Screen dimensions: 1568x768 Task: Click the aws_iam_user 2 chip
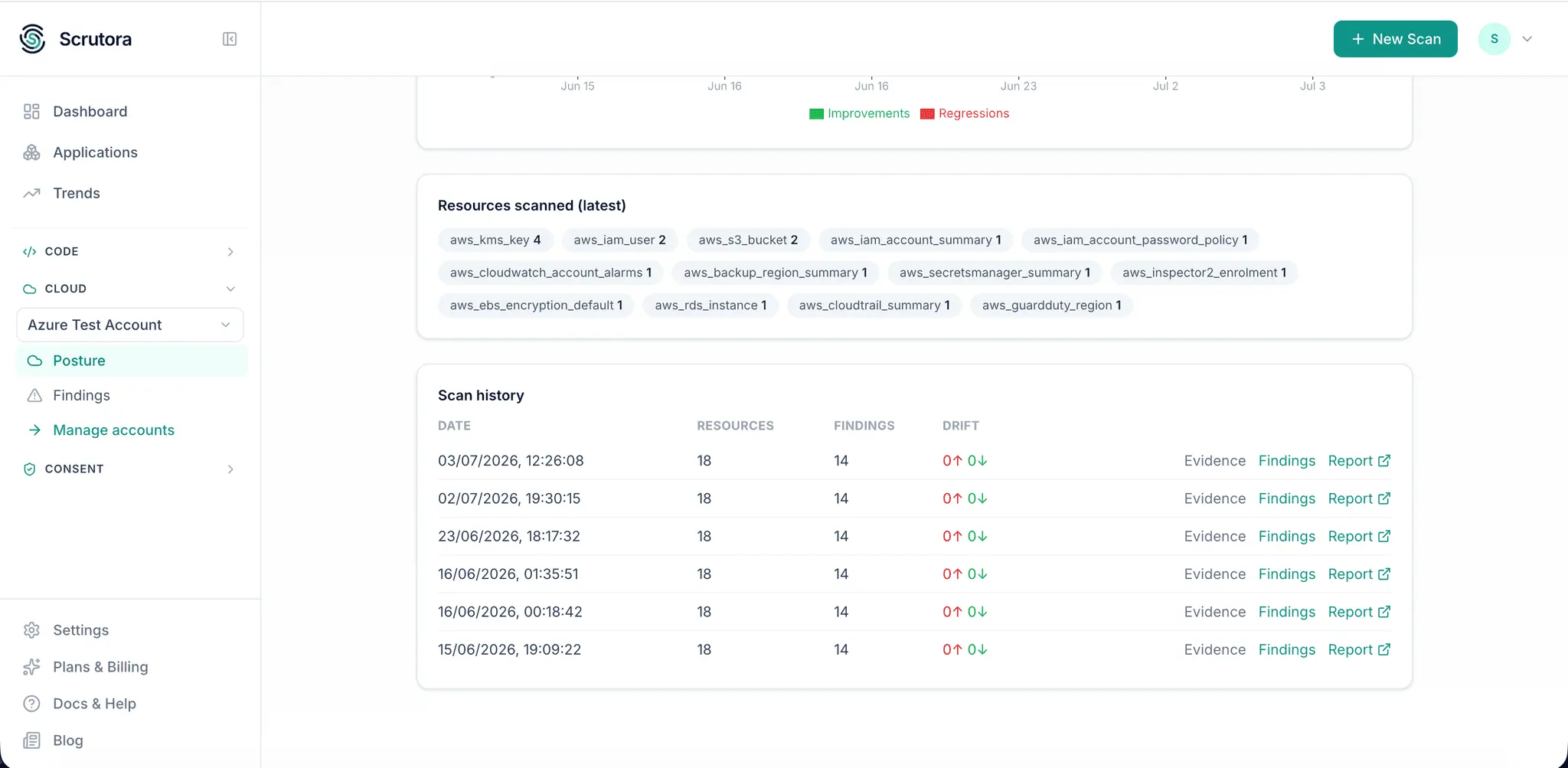pos(619,240)
